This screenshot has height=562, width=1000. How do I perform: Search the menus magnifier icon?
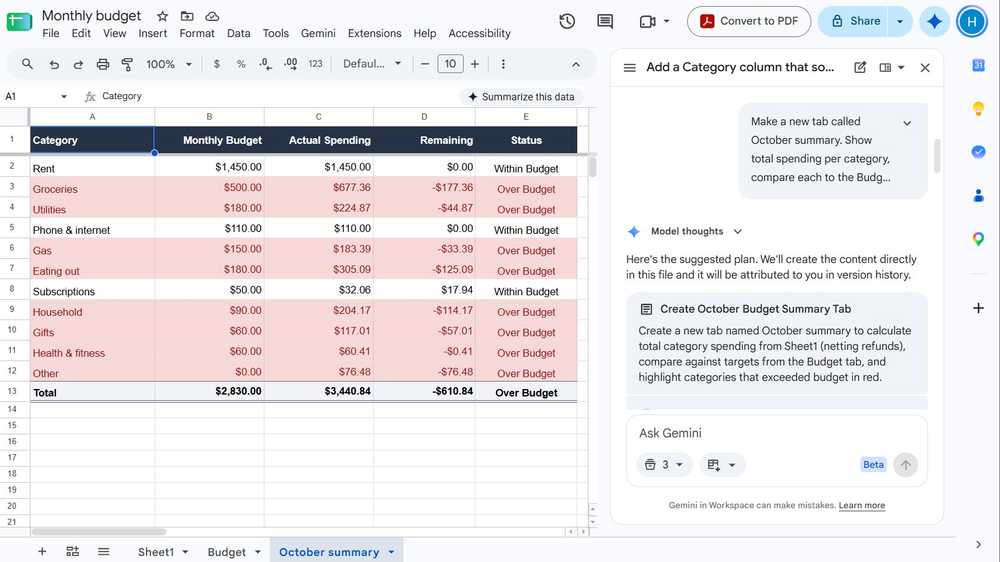27,64
